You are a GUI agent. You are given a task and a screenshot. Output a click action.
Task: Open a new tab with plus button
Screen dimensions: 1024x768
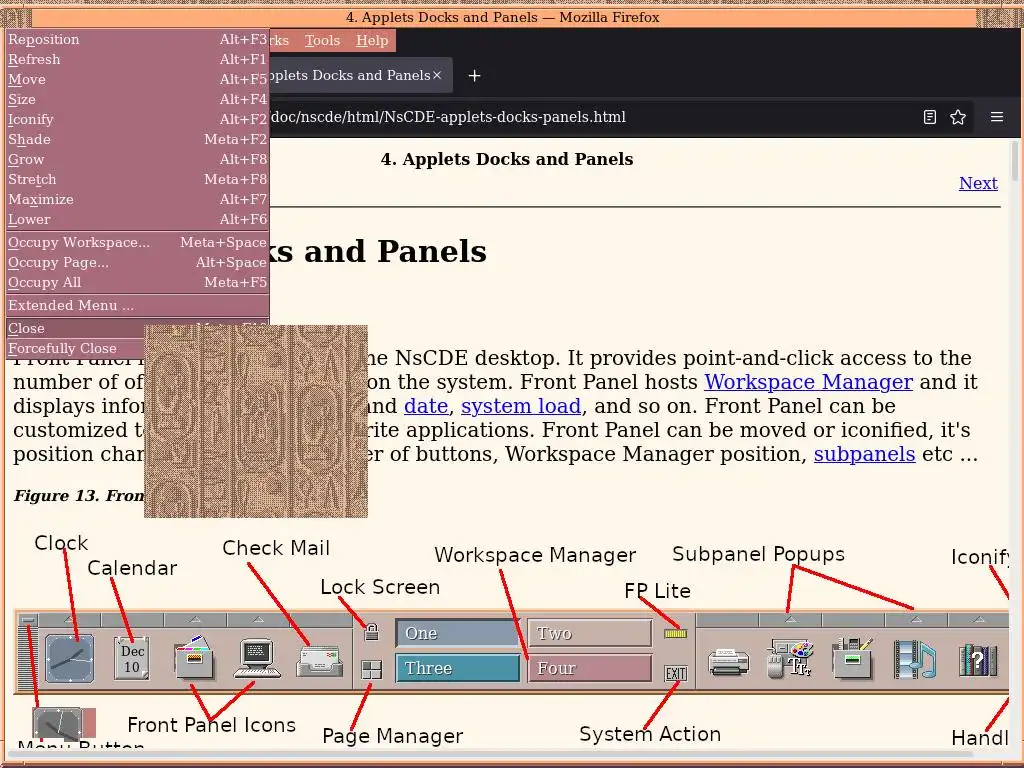pos(475,76)
